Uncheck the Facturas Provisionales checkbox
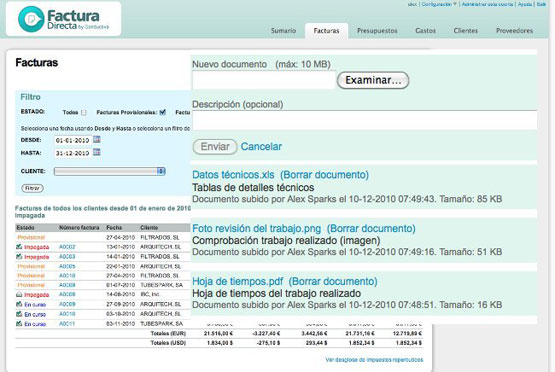Image resolution: width=555 pixels, height=372 pixels. (162, 112)
